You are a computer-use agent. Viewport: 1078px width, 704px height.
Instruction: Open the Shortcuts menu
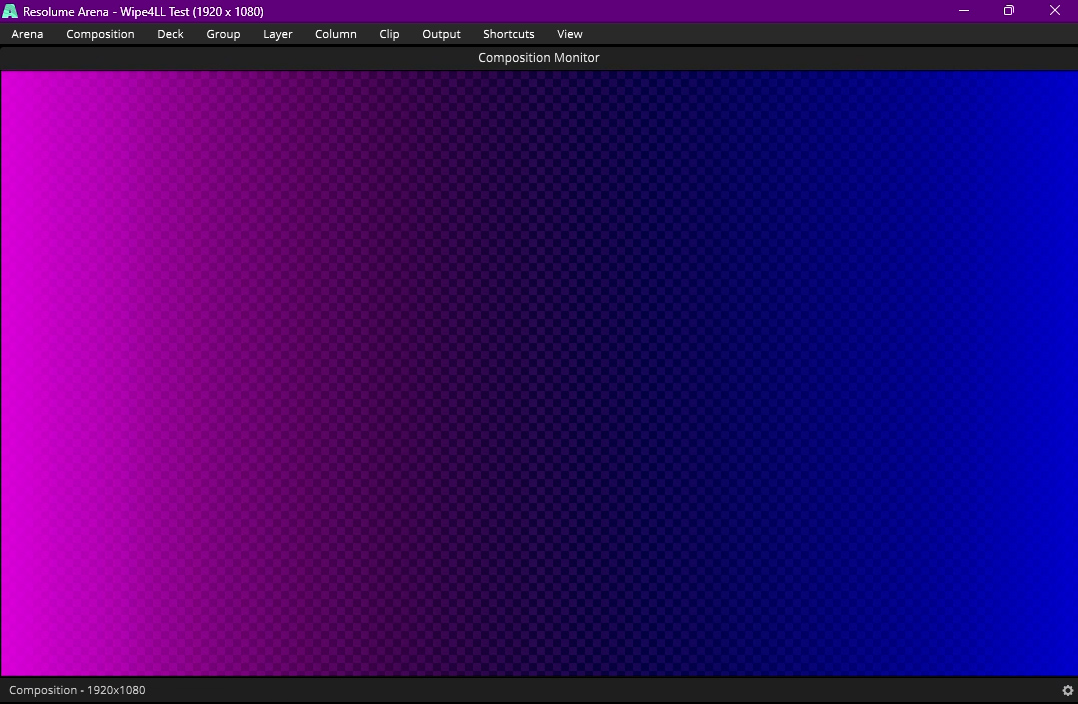tap(509, 34)
